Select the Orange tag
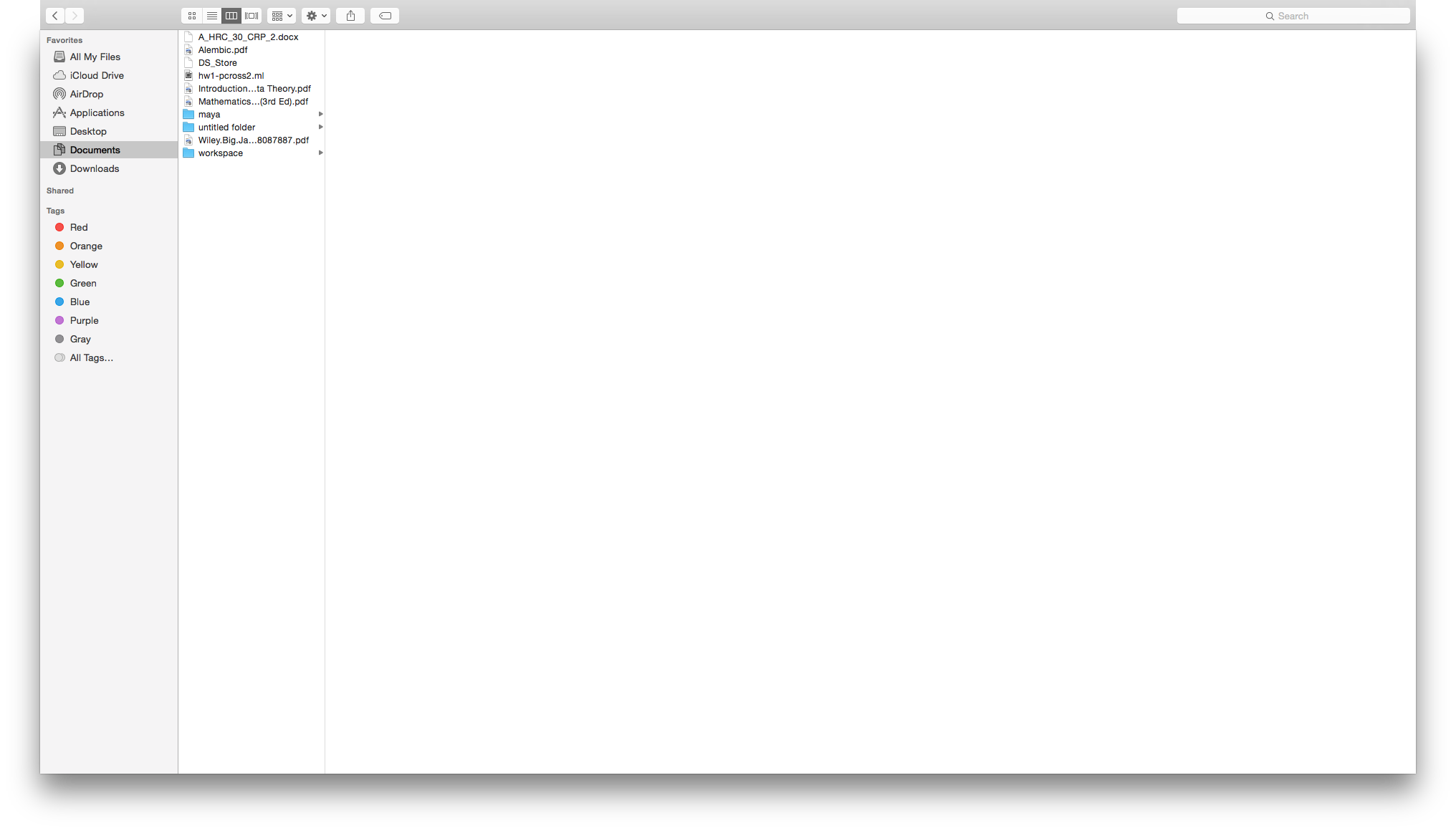The image size is (1456, 831). pyautogui.click(x=86, y=245)
